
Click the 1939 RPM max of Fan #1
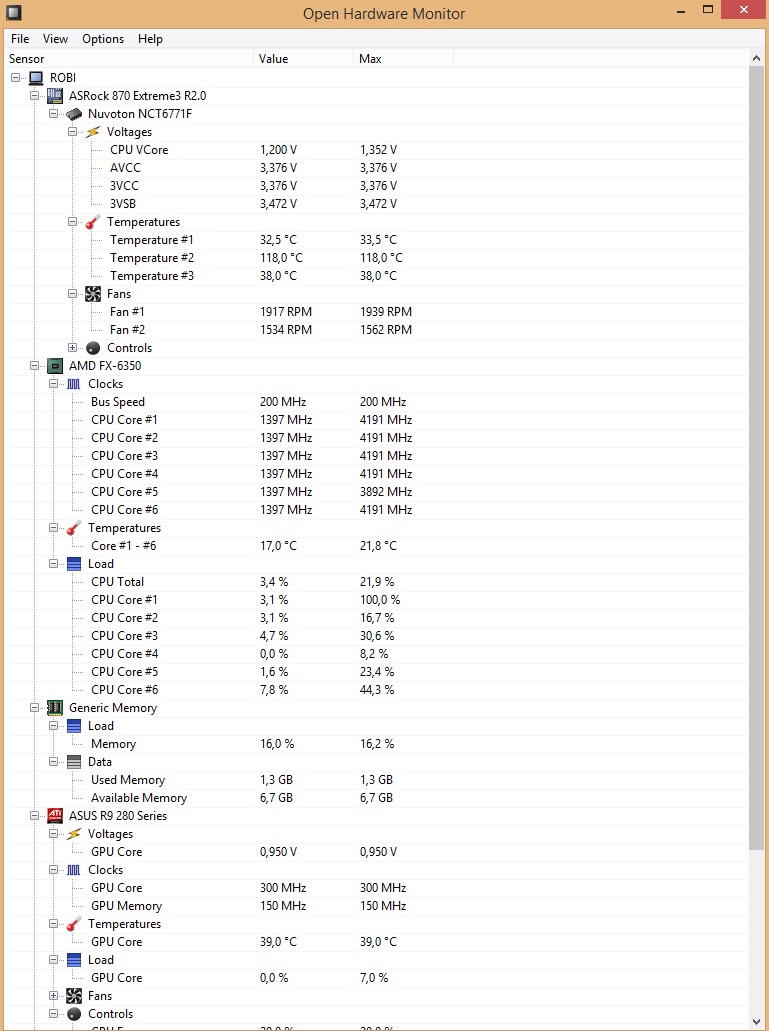pyautogui.click(x=386, y=312)
